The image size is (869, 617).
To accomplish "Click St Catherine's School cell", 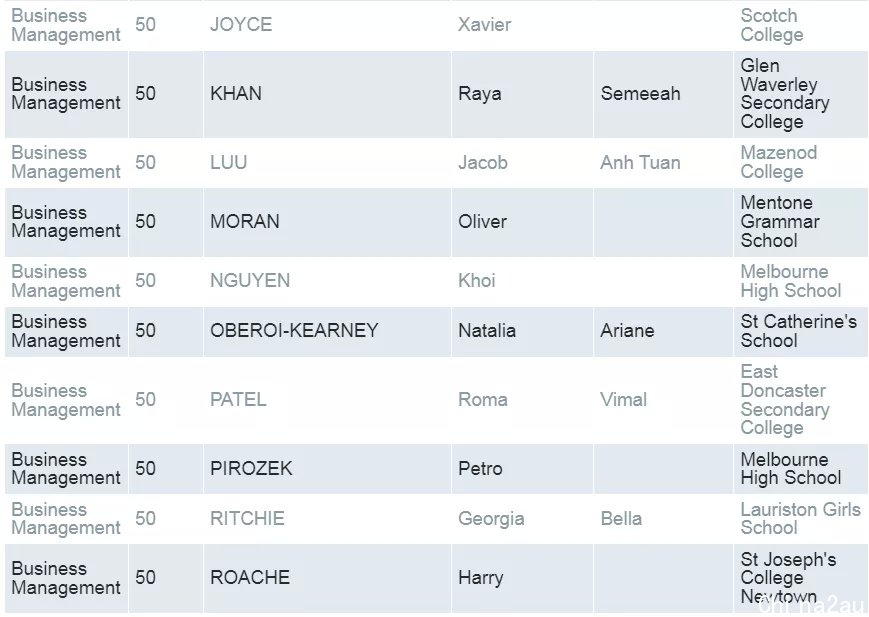I will [x=800, y=331].
